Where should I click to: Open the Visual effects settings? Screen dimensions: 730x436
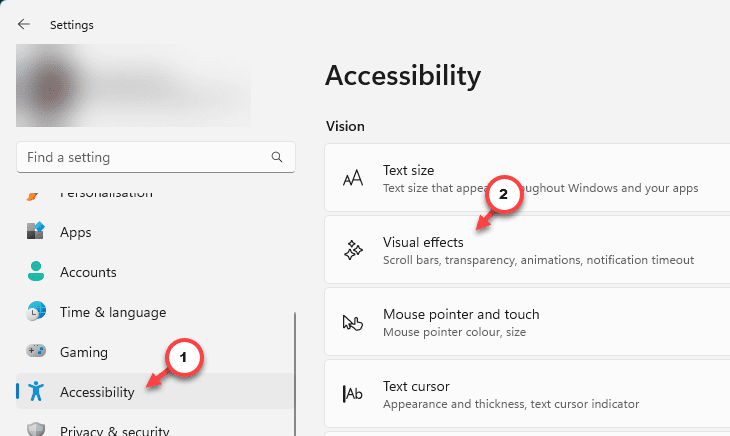tap(527, 250)
